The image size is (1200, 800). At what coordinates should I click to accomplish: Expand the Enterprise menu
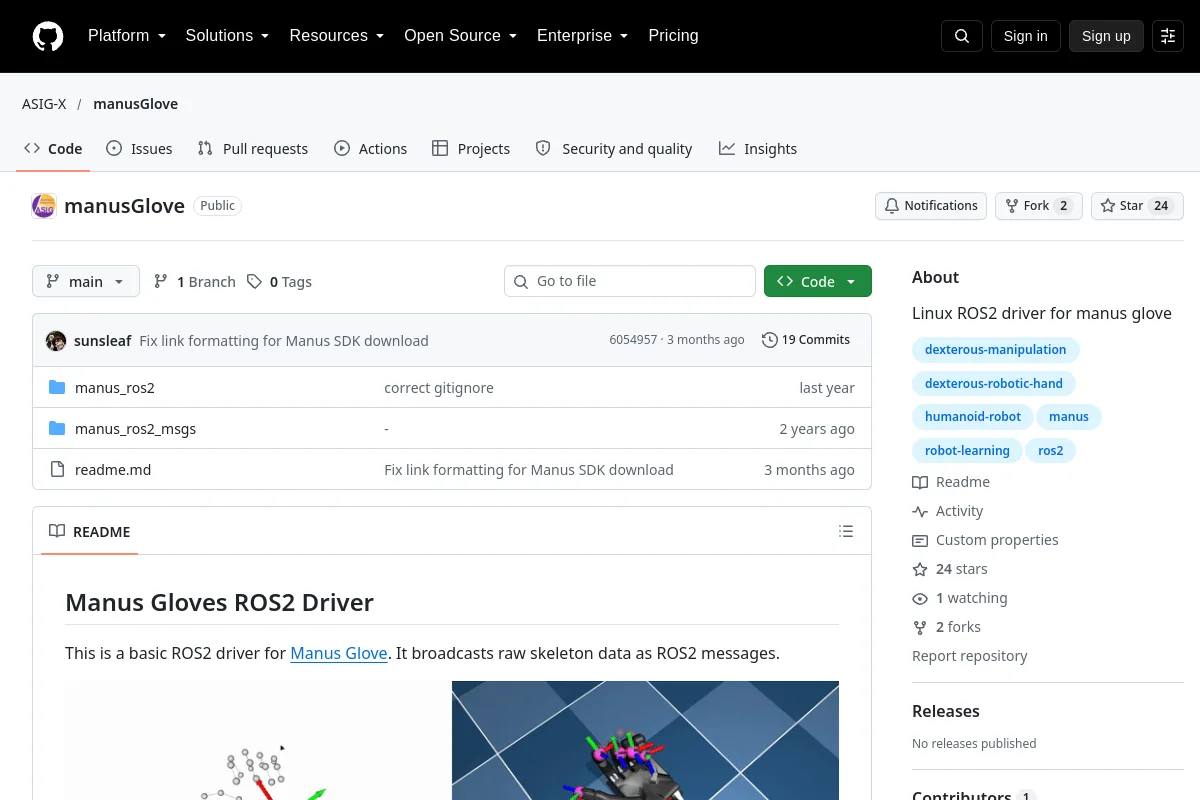(x=583, y=36)
